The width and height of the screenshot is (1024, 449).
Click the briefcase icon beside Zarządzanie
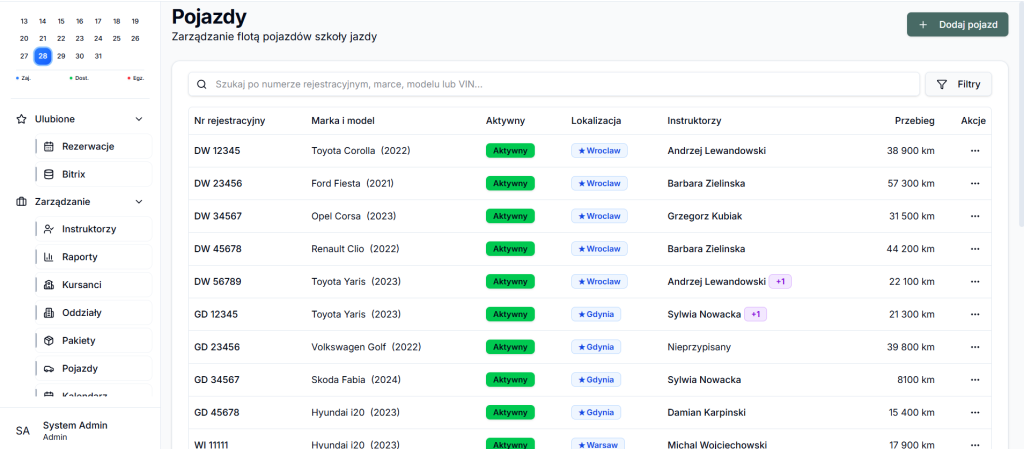pyautogui.click(x=21, y=202)
